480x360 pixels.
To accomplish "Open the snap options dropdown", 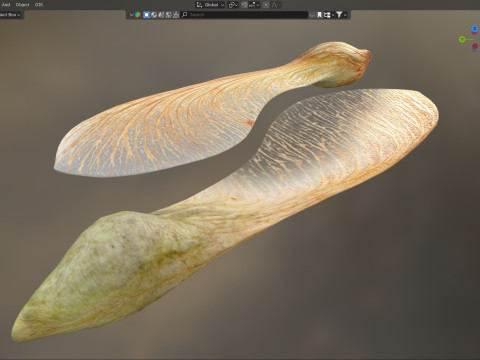I will point(255,5).
